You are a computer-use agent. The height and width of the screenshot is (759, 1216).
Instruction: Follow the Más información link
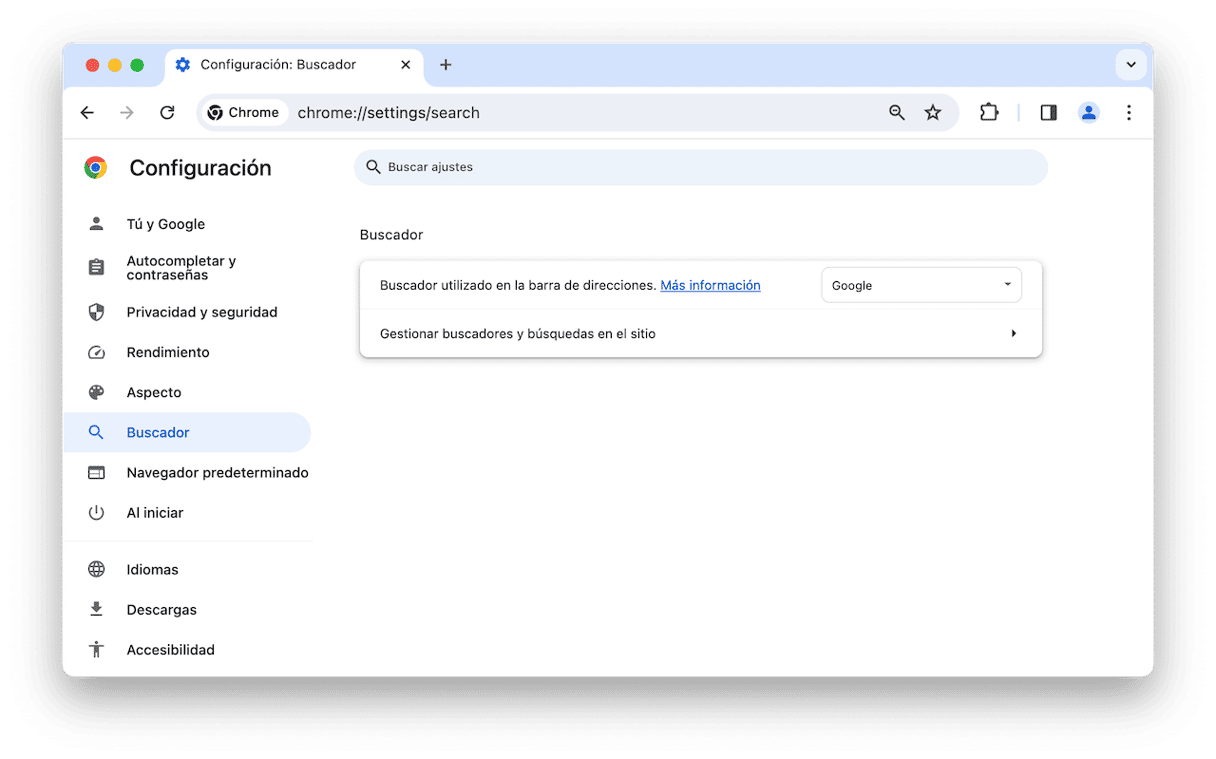pyautogui.click(x=710, y=285)
